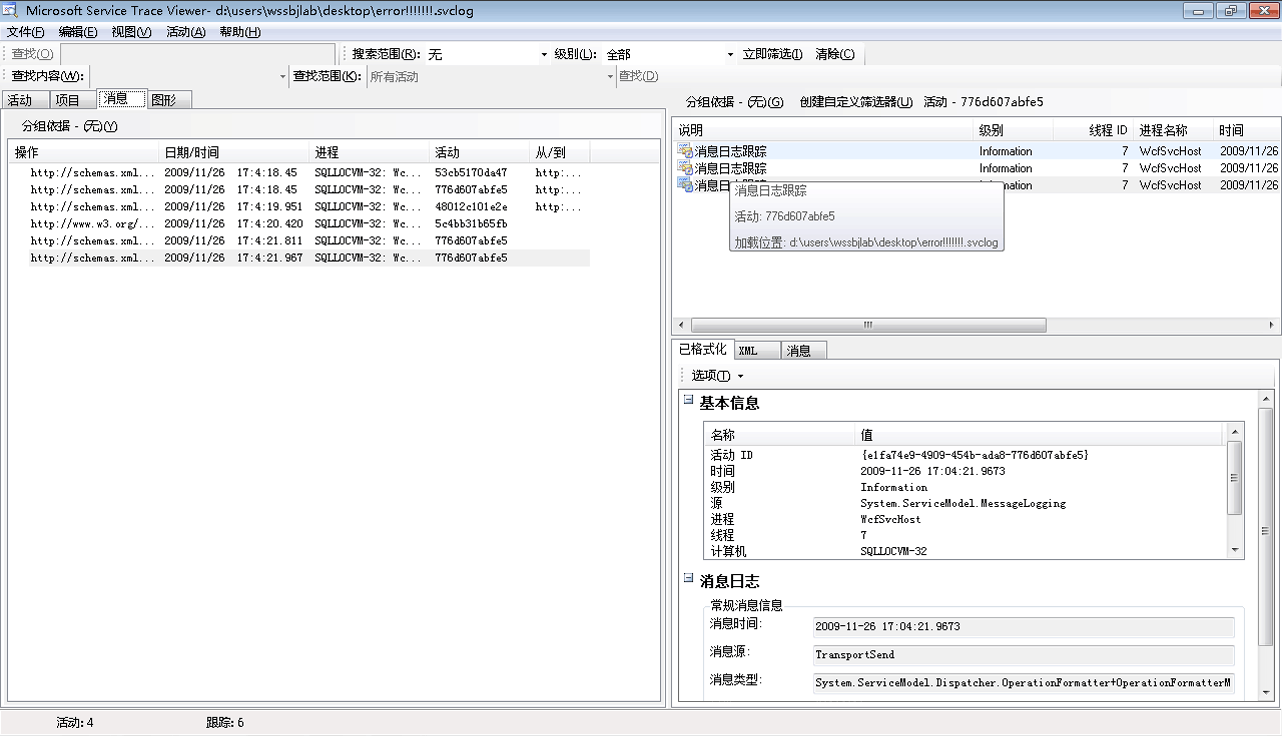
Task: Click the trace list scroll-right arrow
Action: point(1273,325)
